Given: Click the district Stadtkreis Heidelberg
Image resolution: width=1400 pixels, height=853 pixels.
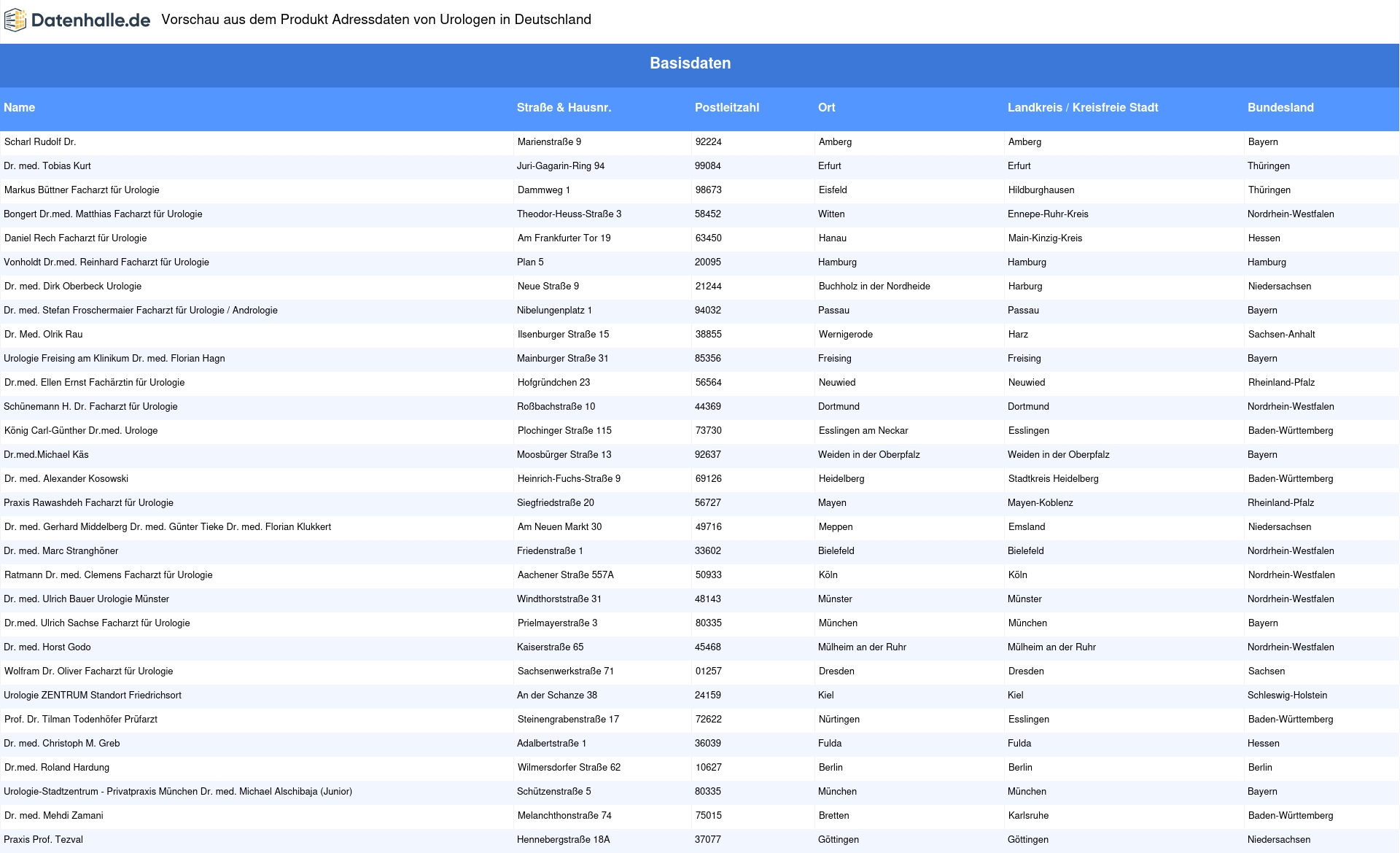Looking at the screenshot, I should (x=1054, y=479).
